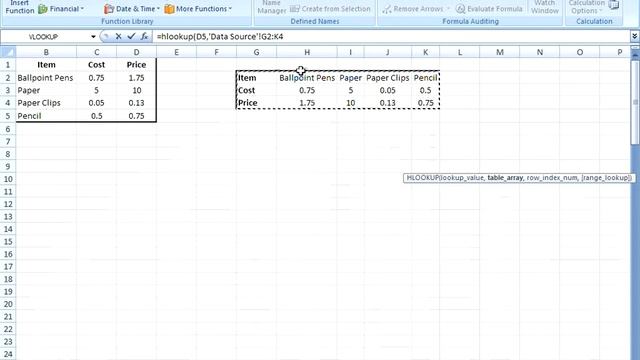Select column G header

[x=256, y=52]
